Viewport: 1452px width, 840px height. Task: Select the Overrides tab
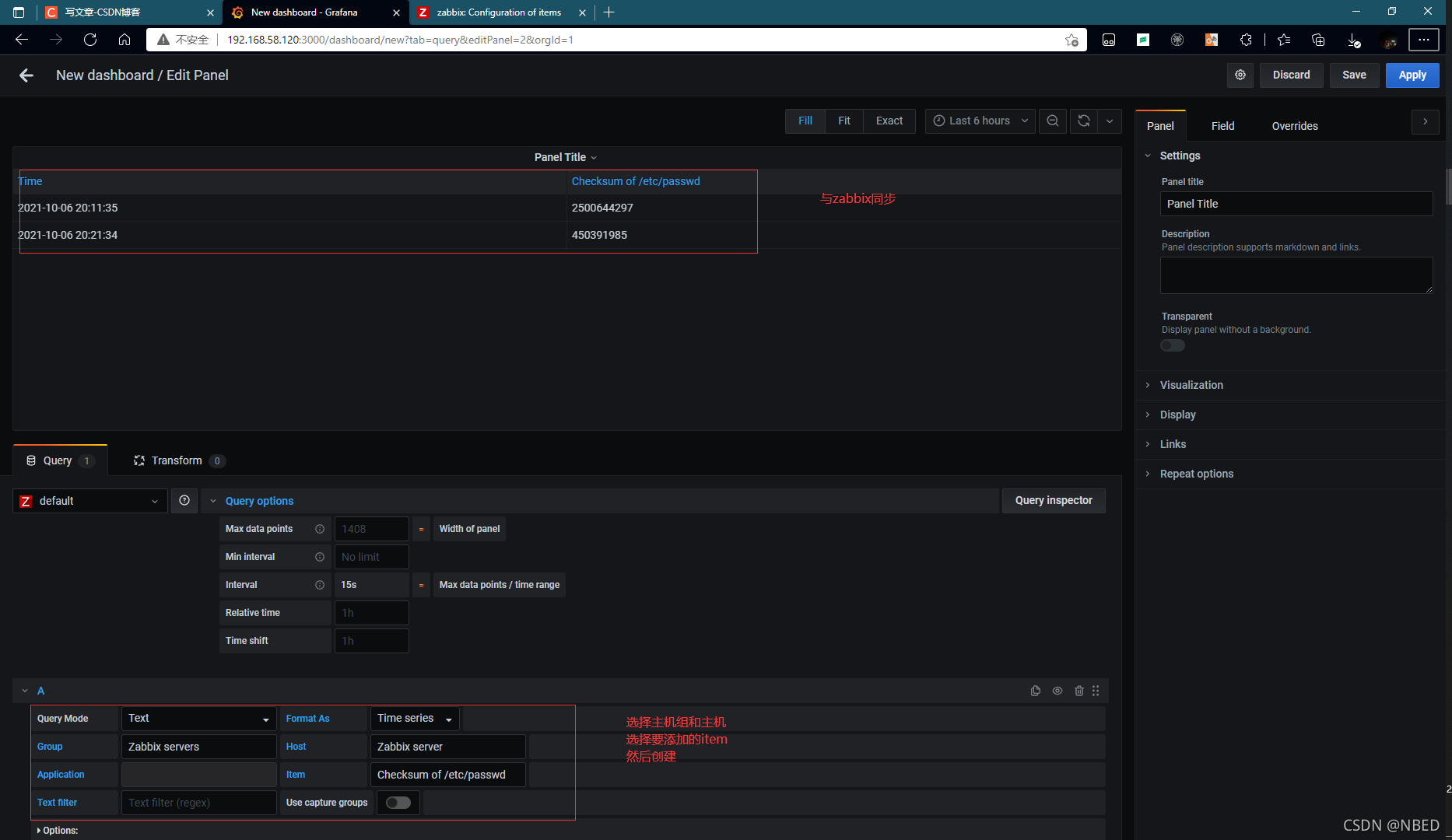[1295, 126]
